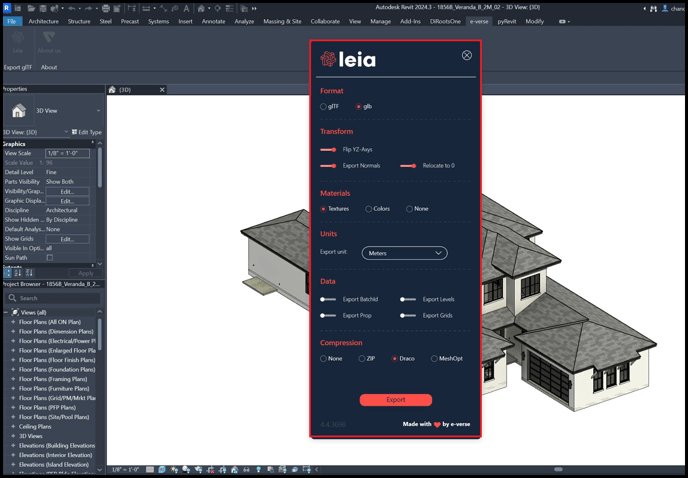The height and width of the screenshot is (478, 688).
Task: Toggle the Relocate to 0 switch
Action: pos(408,166)
